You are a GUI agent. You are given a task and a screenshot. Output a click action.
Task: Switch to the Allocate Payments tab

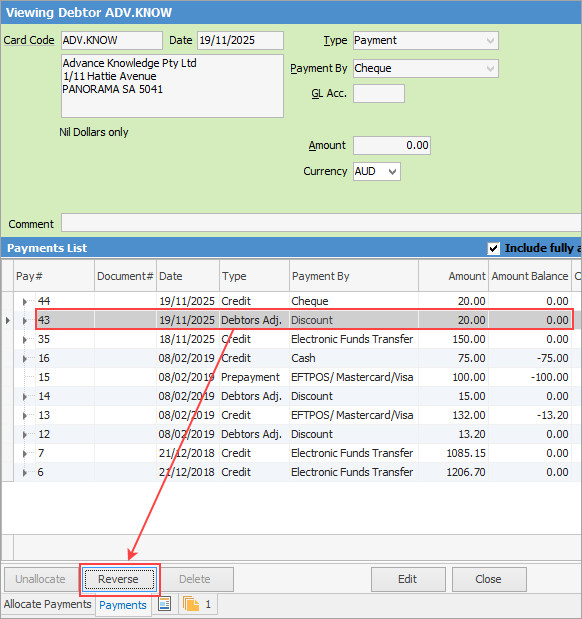click(47, 604)
